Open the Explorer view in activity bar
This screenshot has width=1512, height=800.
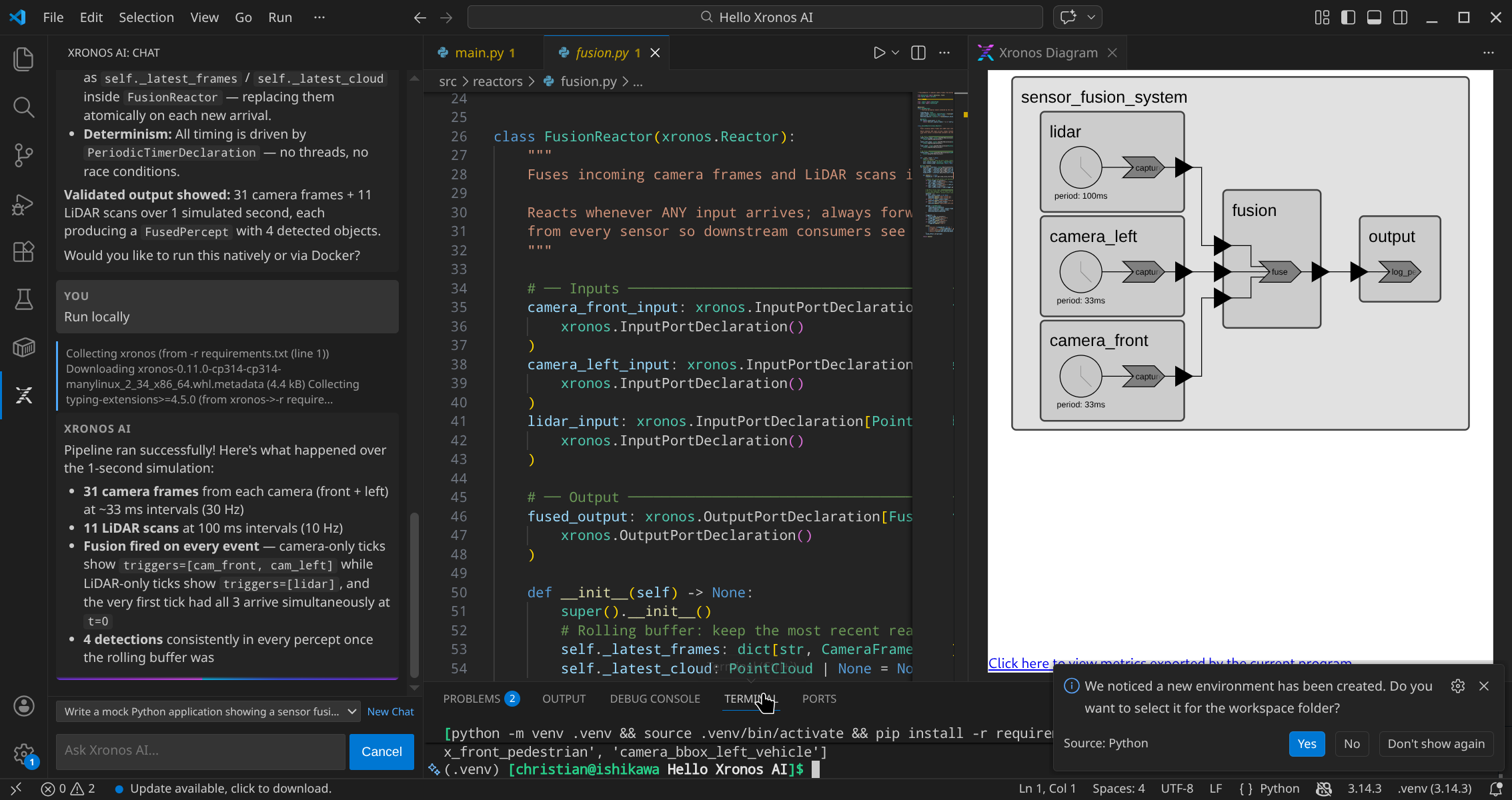23,59
